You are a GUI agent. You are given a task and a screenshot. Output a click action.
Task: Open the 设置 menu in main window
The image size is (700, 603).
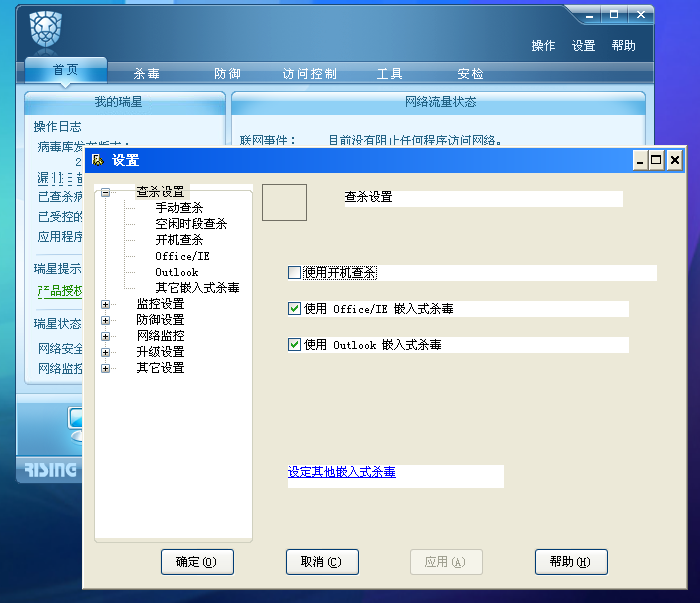[583, 46]
